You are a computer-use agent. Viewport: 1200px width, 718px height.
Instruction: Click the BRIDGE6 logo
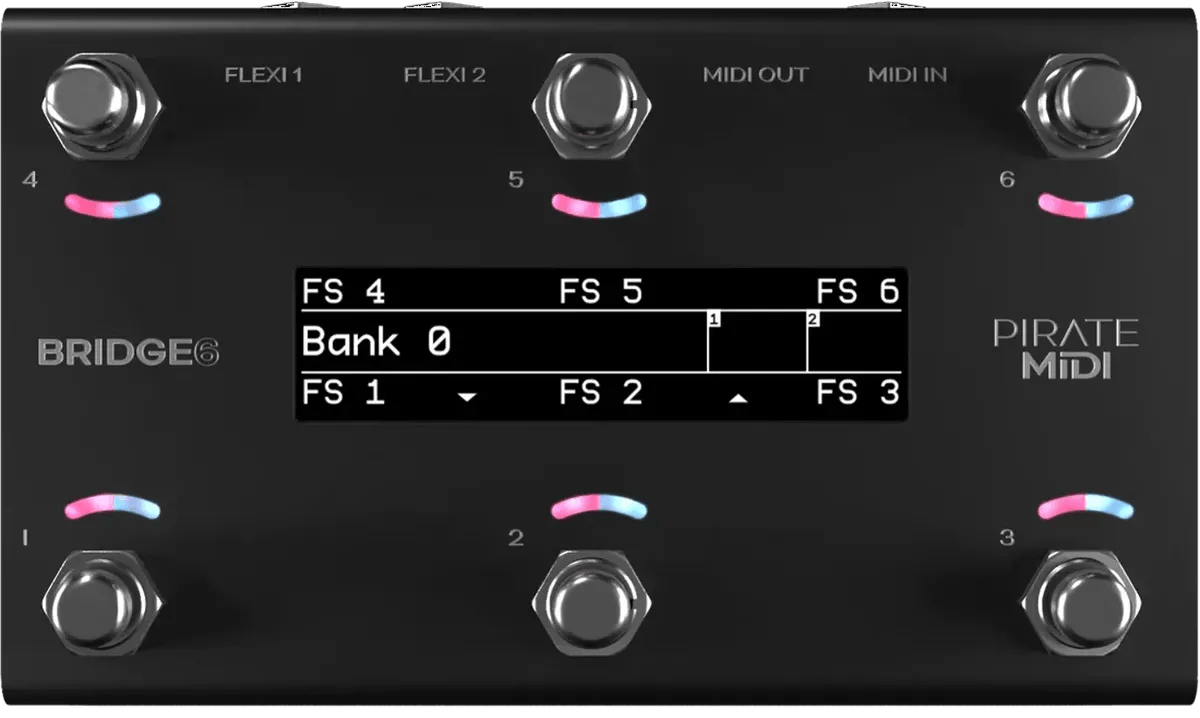click(x=129, y=352)
